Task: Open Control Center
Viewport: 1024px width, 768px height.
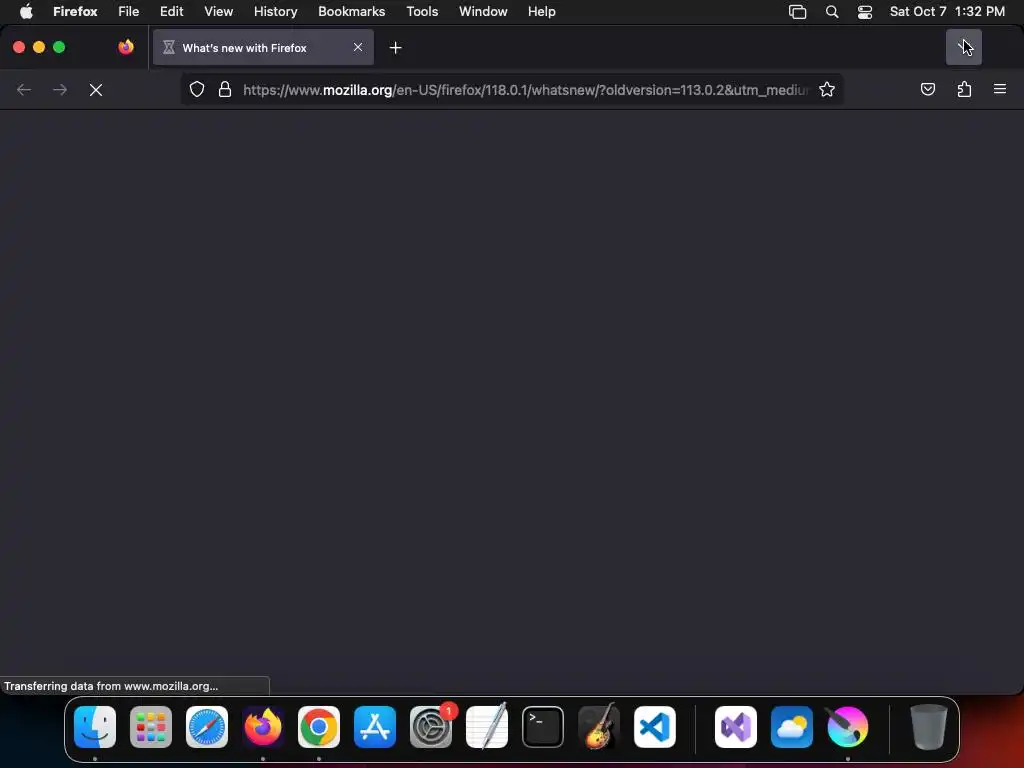Action: pos(865,12)
